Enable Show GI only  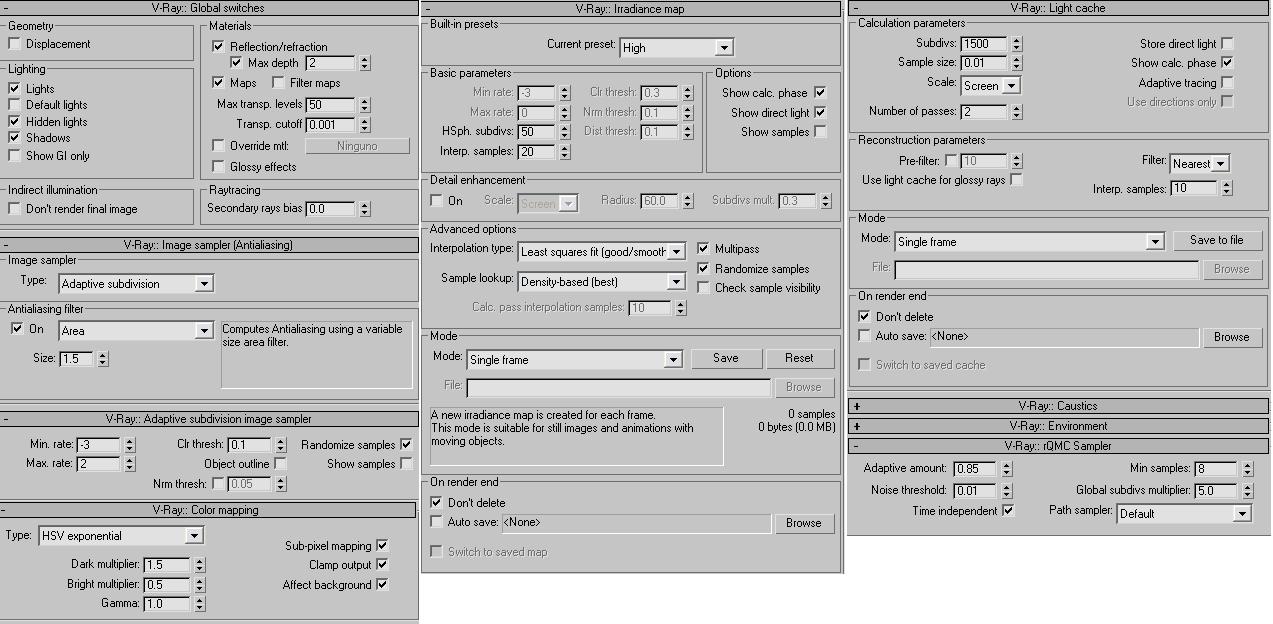pyautogui.click(x=14, y=156)
